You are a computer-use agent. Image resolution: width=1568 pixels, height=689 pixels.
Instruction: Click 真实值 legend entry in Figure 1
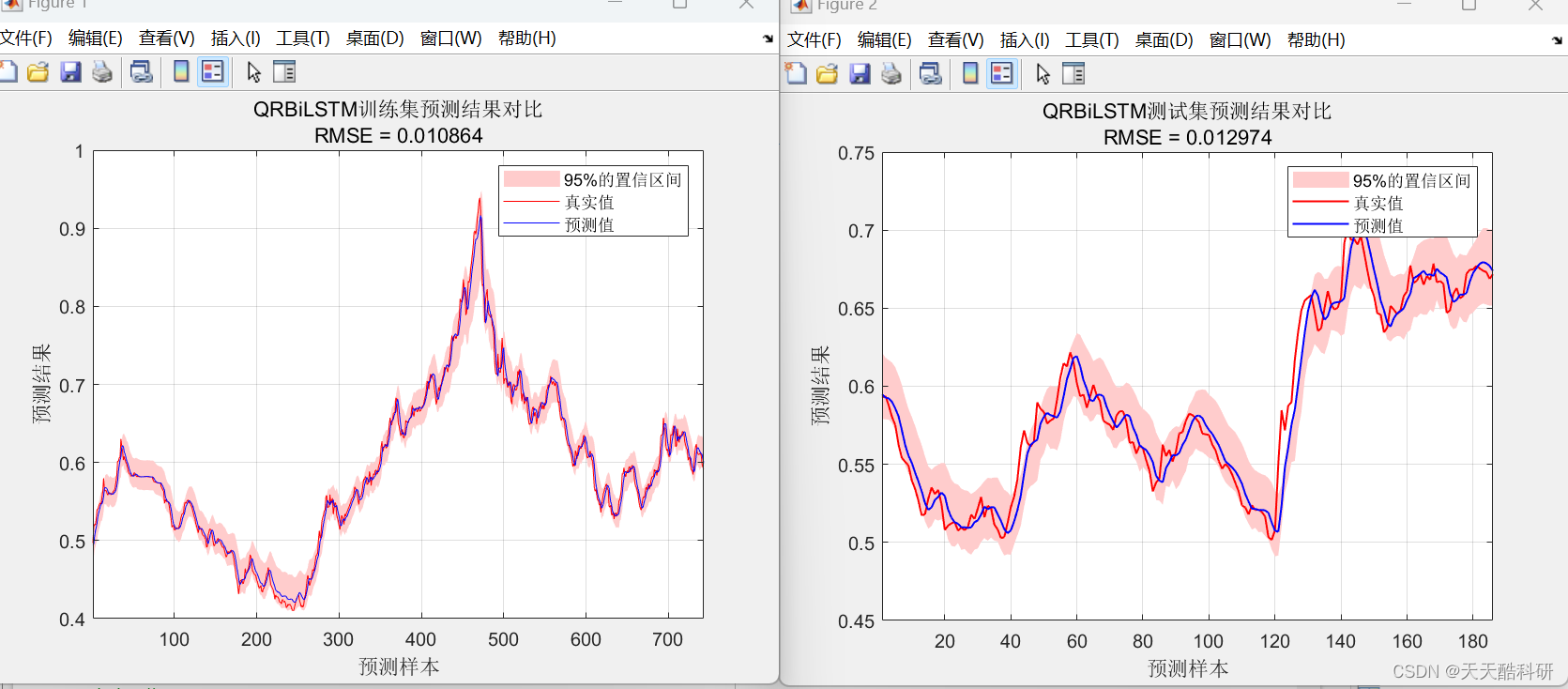tap(589, 202)
